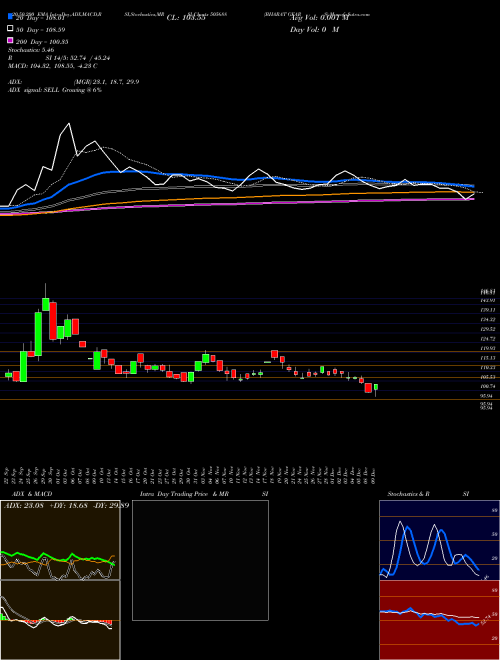Click the RSI 14/5 values line

pyautogui.click(x=59, y=58)
